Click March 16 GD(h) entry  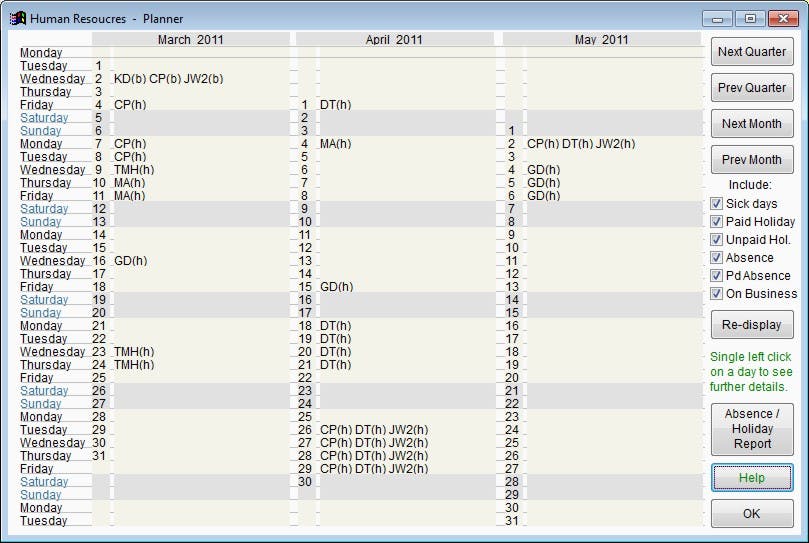click(131, 261)
